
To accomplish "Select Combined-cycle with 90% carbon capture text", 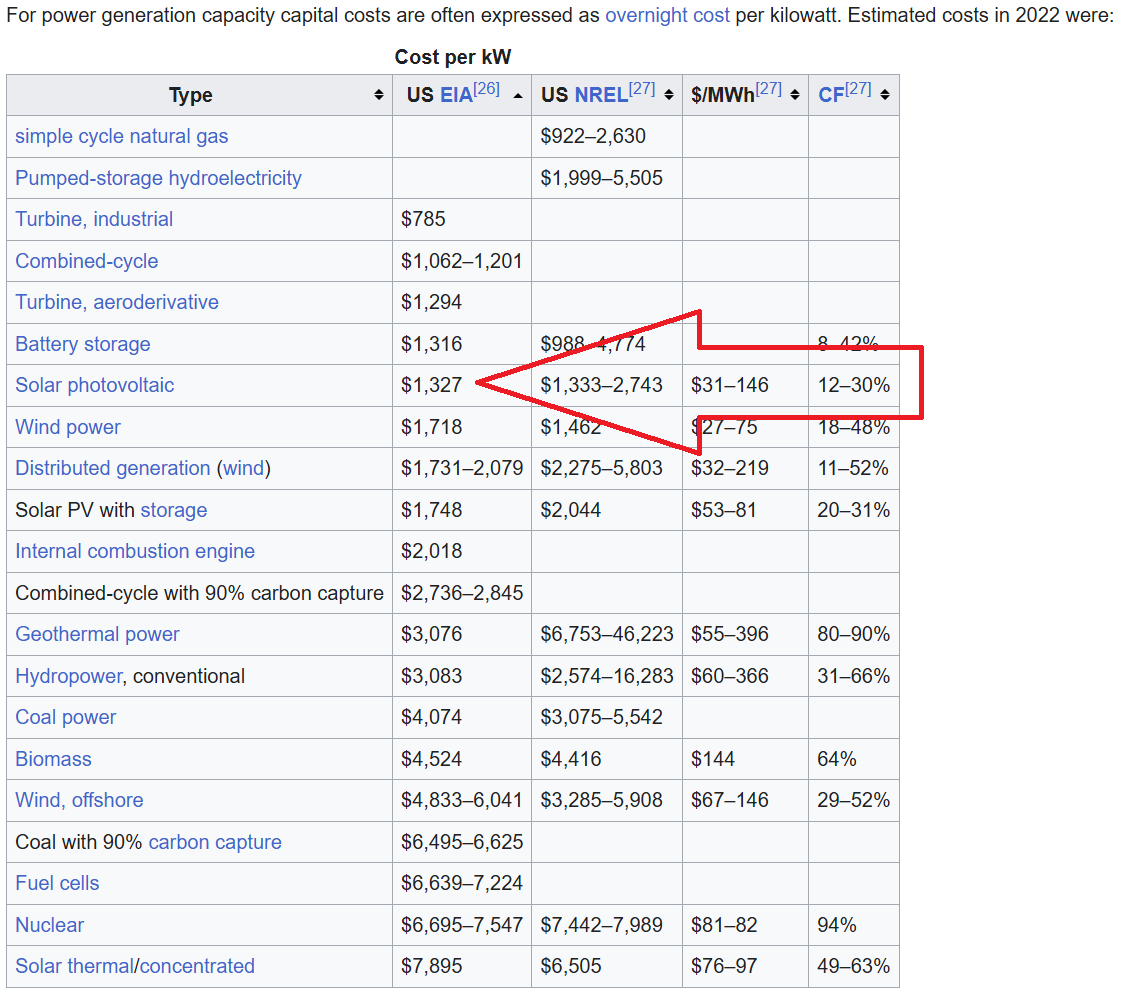I will [199, 594].
